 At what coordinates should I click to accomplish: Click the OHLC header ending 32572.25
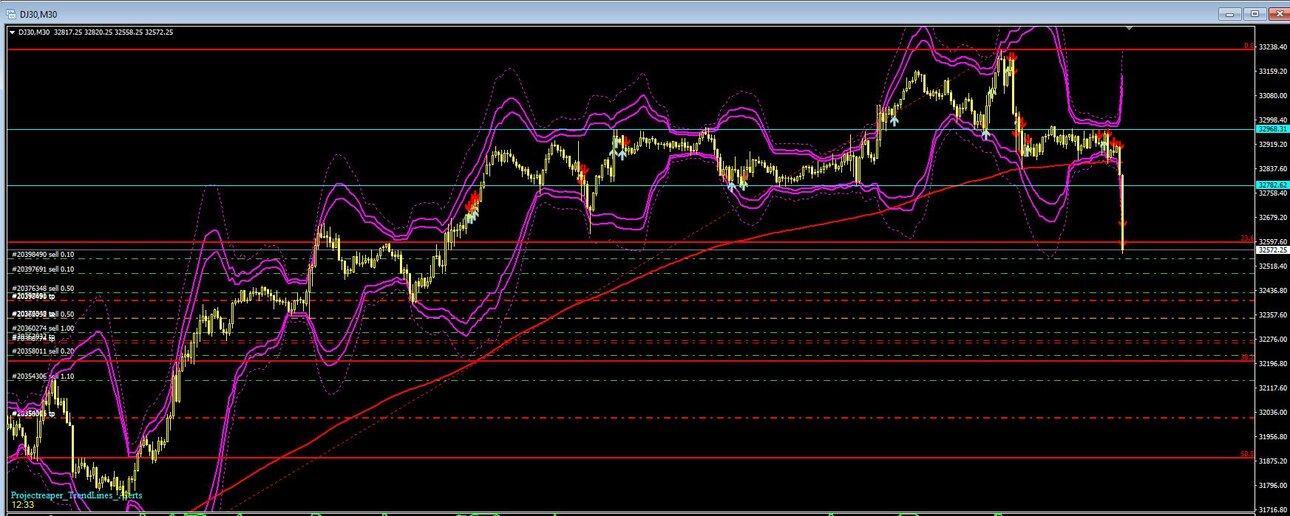pos(96,32)
